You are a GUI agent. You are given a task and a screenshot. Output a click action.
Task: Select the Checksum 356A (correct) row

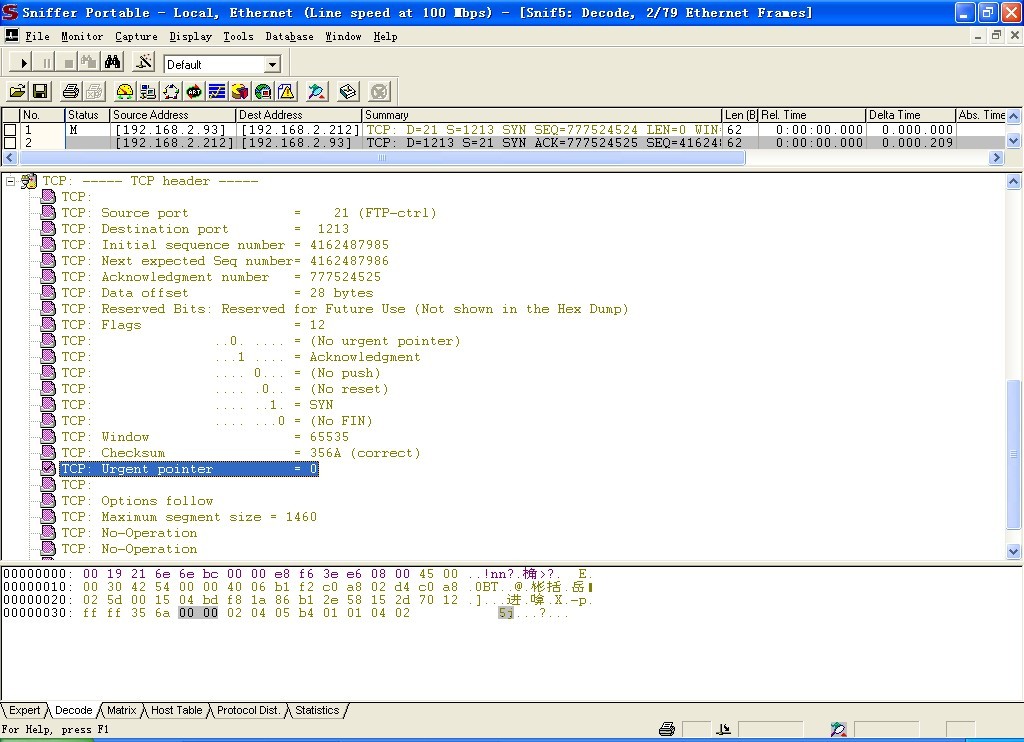(x=240, y=452)
